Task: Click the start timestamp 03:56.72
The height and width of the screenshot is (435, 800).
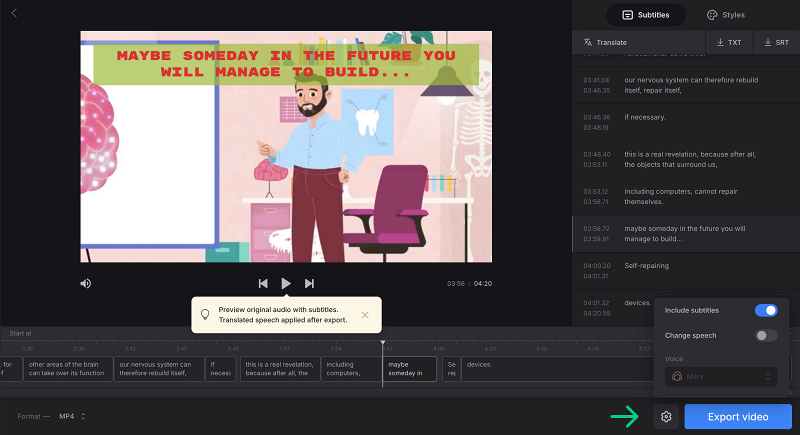Action: point(596,228)
